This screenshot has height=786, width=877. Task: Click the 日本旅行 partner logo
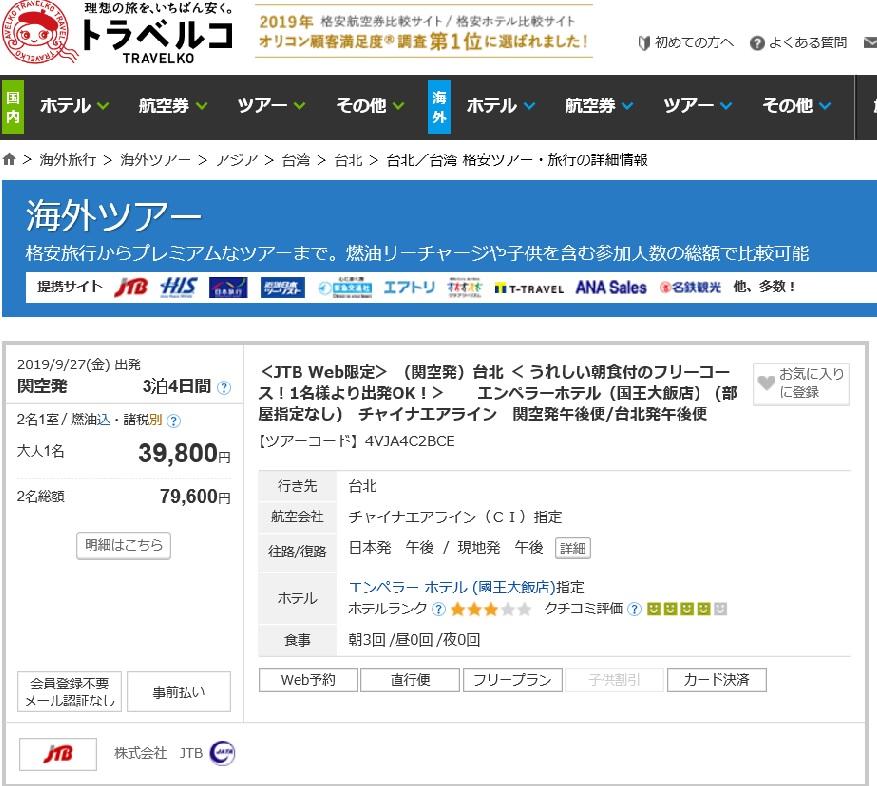click(x=228, y=288)
